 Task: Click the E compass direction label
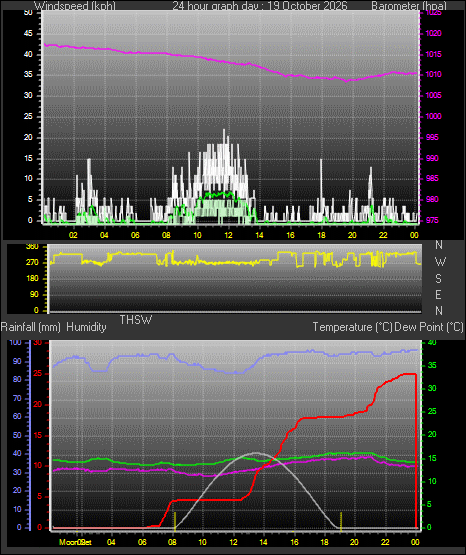[438, 294]
